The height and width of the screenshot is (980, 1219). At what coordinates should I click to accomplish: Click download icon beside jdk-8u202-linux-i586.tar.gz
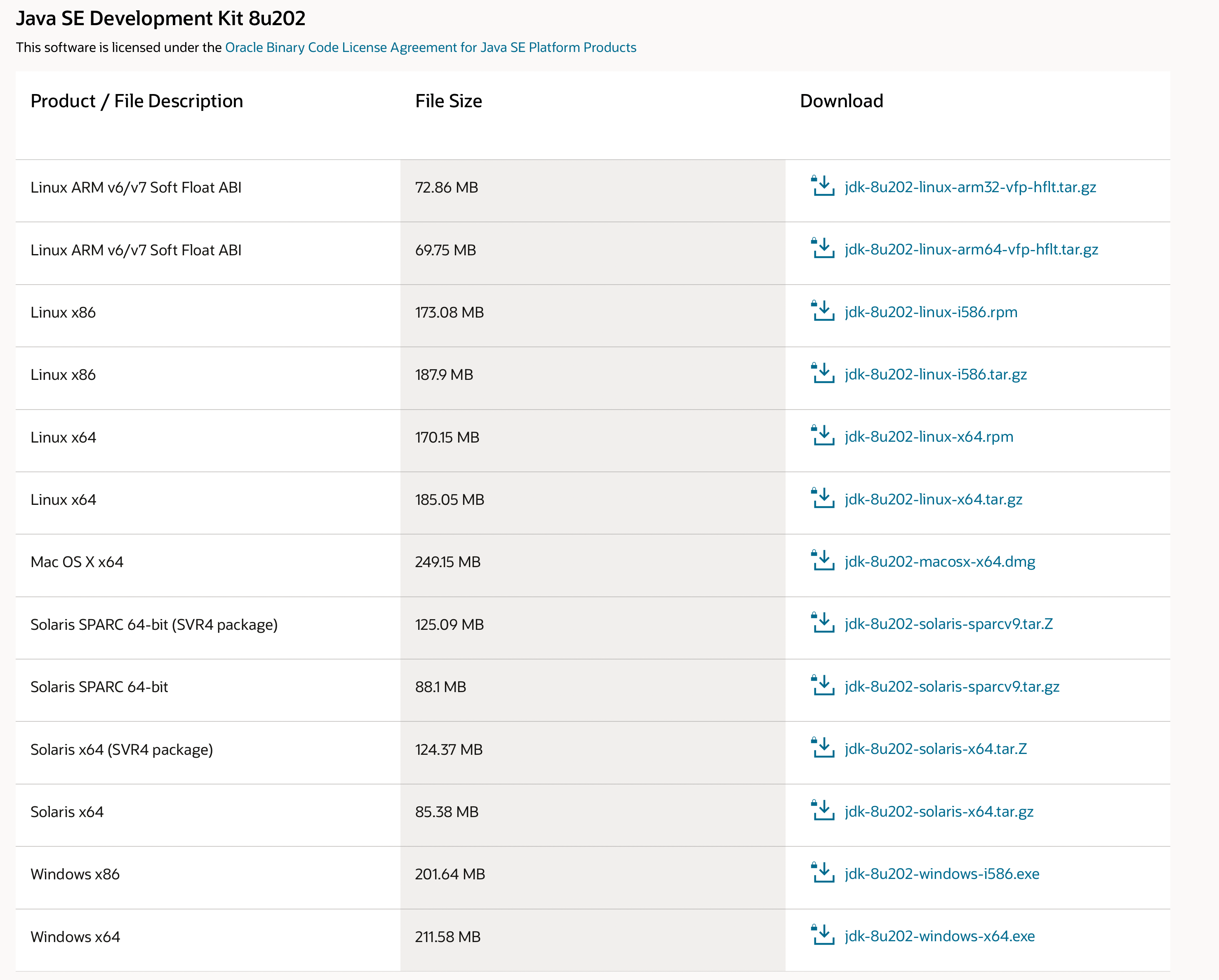pos(823,373)
